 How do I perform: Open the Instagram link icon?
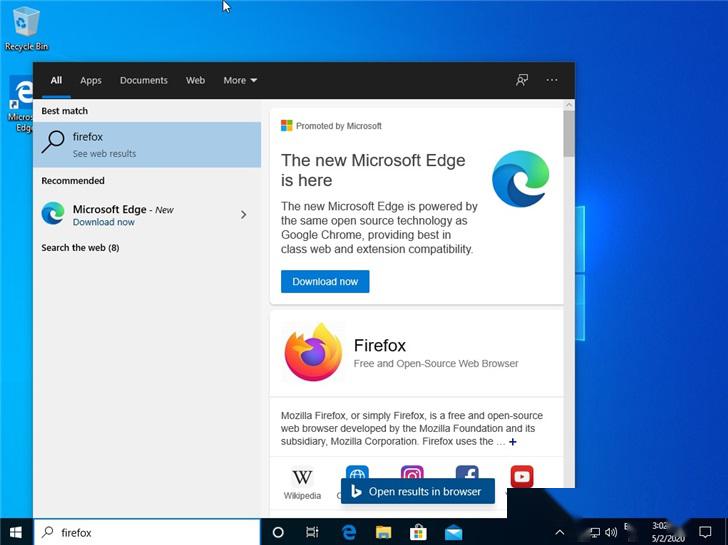point(412,474)
